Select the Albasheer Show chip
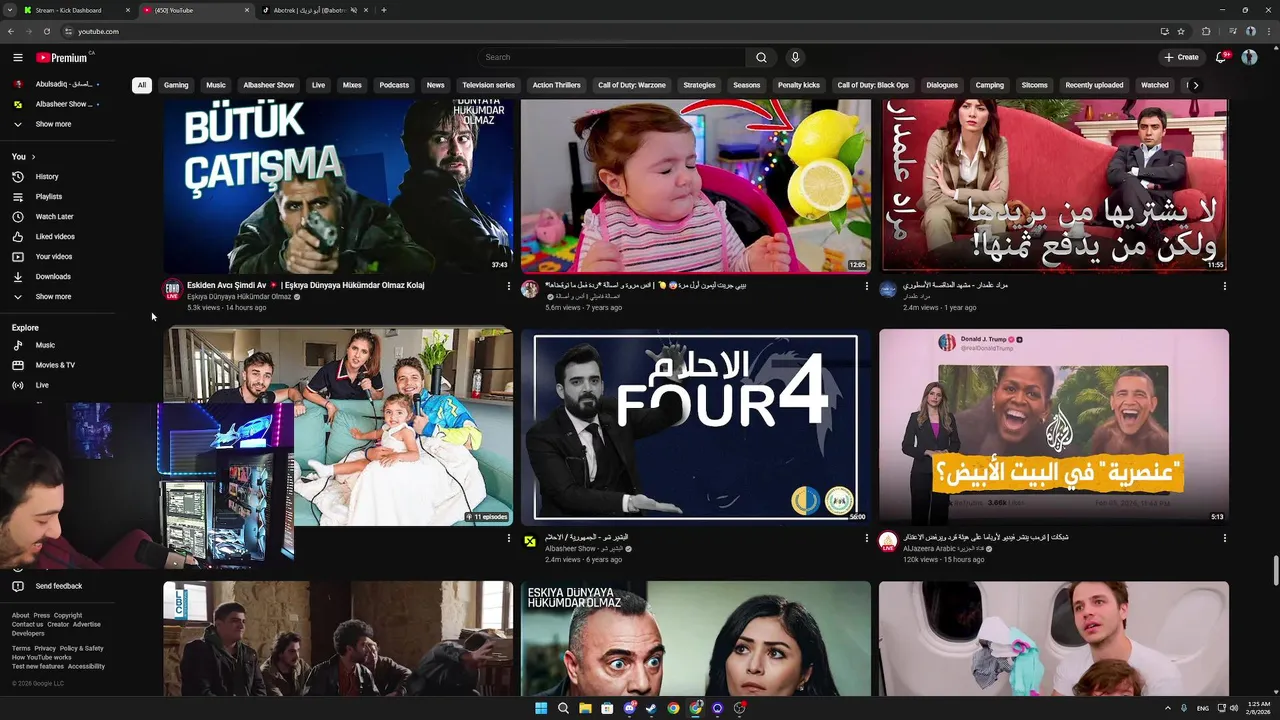This screenshot has width=1280, height=720. (x=269, y=85)
